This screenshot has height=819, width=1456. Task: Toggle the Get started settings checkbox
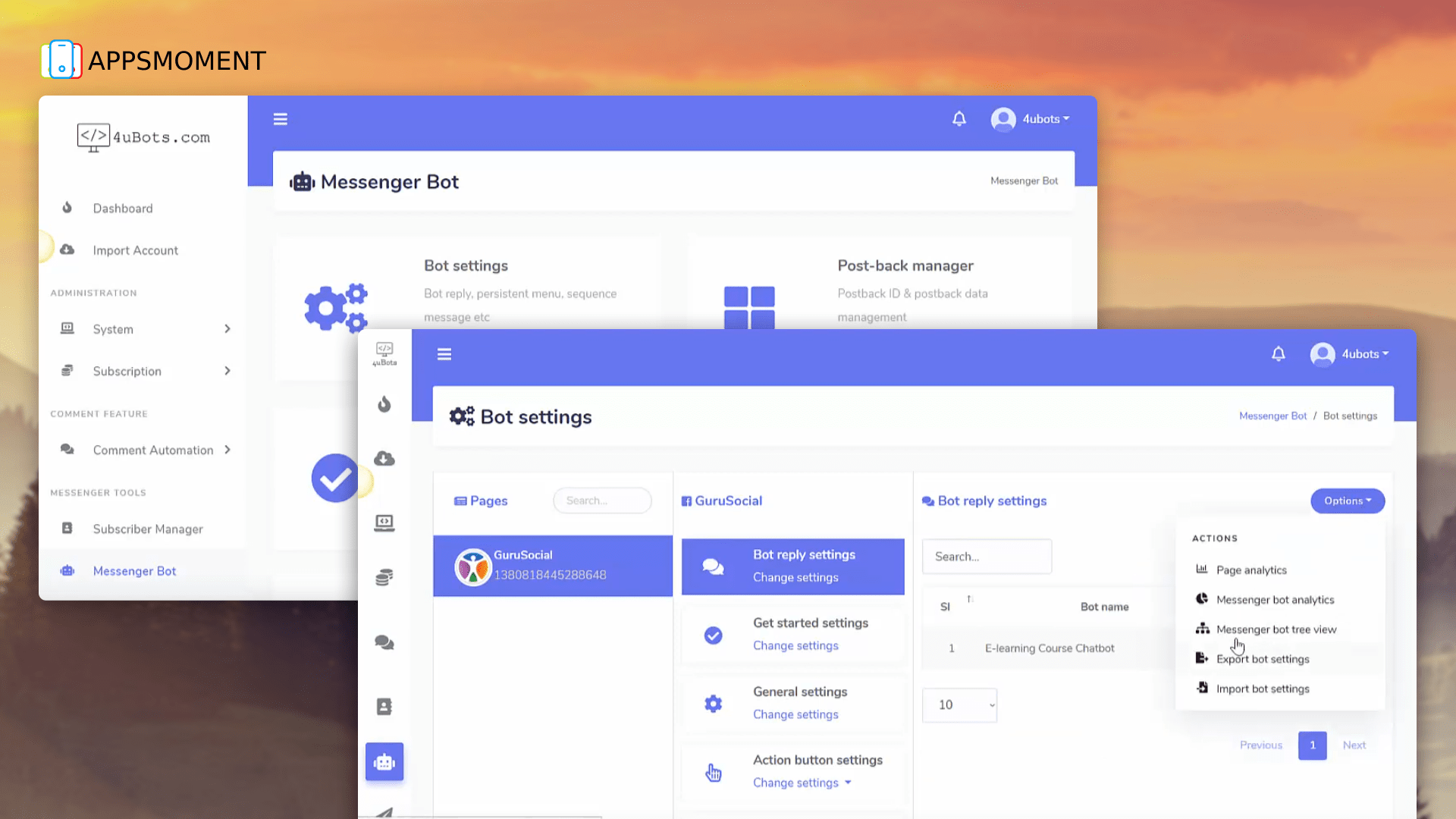click(x=714, y=635)
